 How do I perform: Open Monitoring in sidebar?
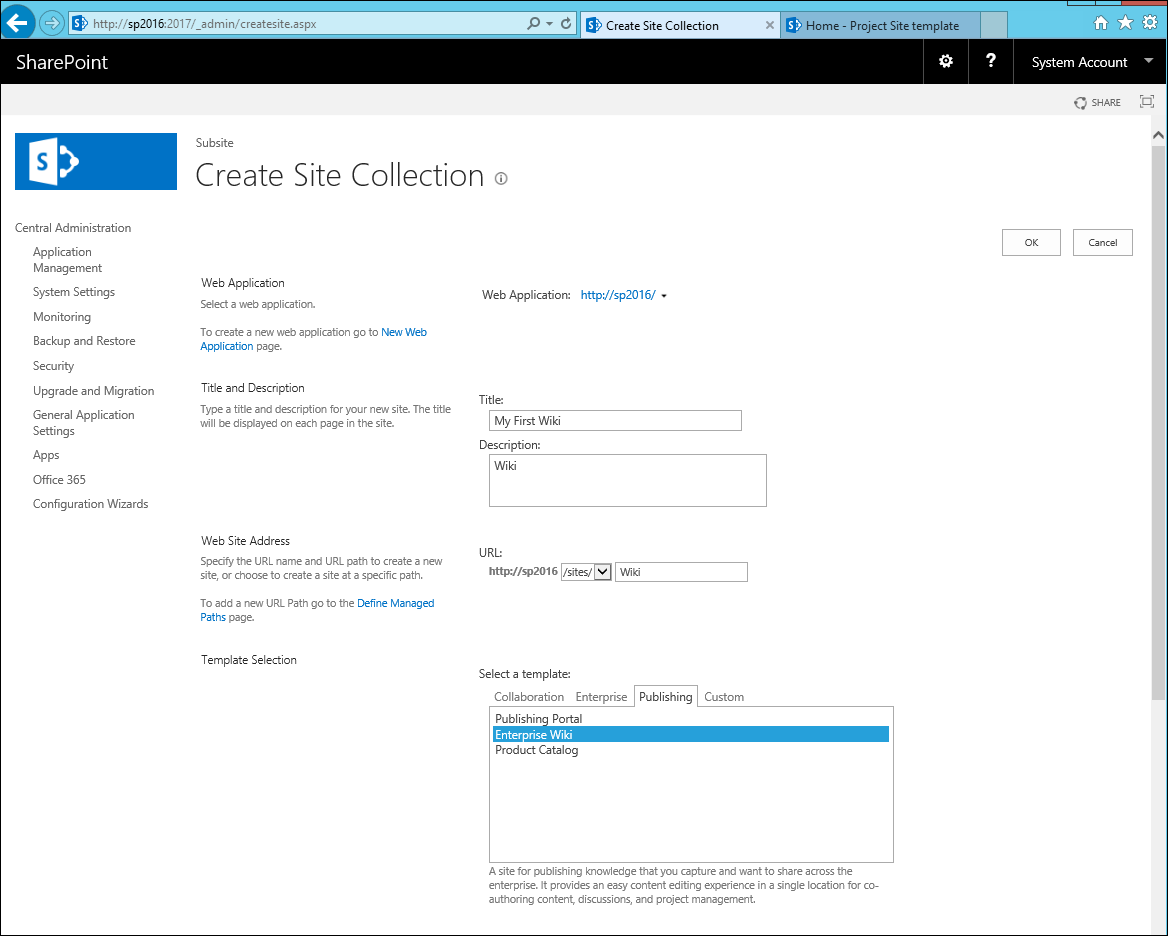(62, 316)
